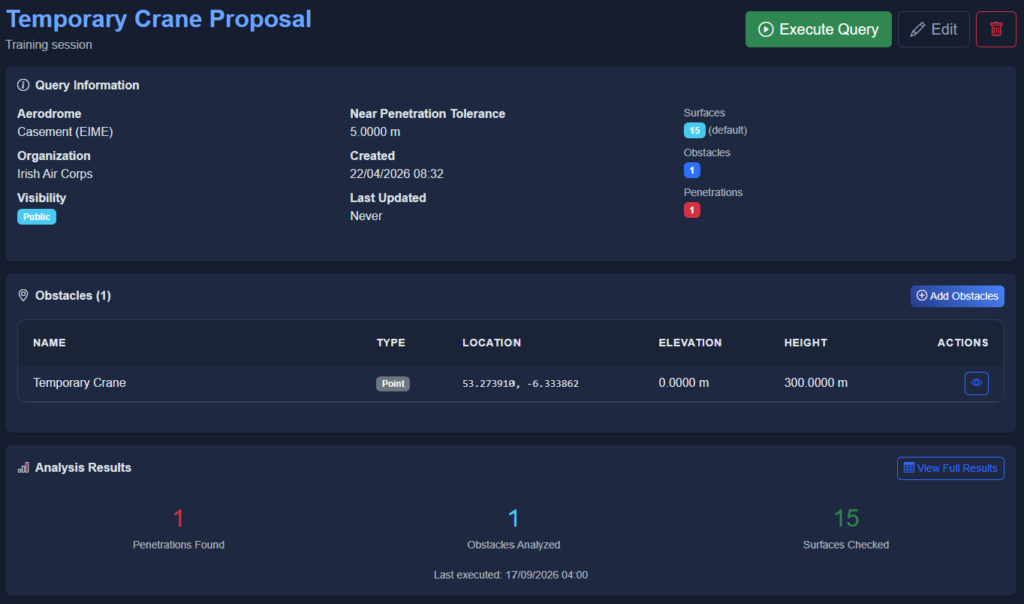Click the Obstacles location pin icon
The image size is (1024, 604).
(23, 295)
